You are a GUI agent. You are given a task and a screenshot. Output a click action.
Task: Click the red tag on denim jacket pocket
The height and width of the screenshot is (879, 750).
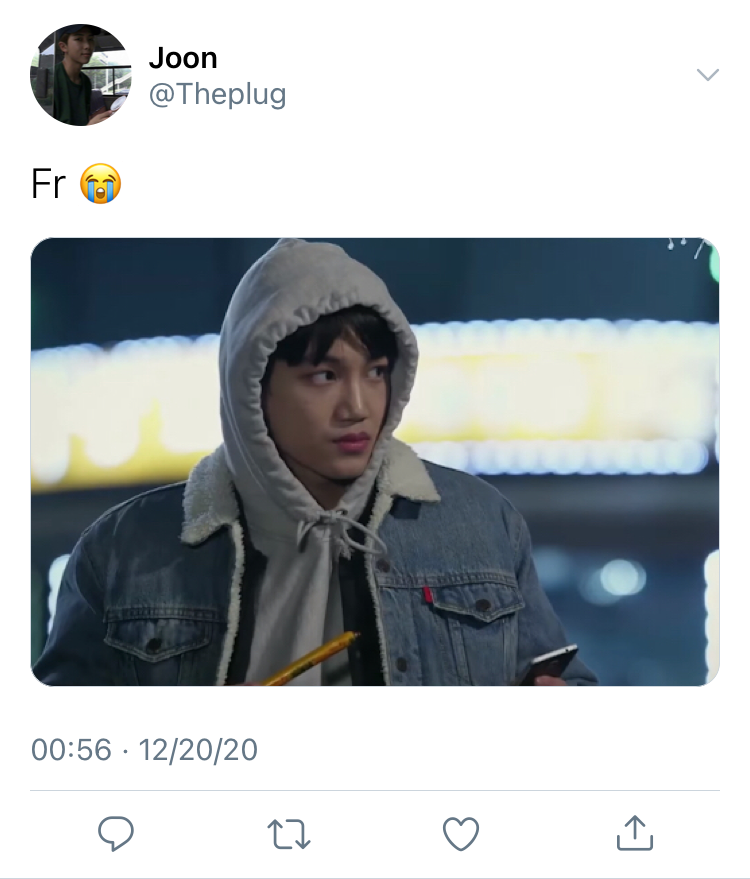[x=428, y=594]
